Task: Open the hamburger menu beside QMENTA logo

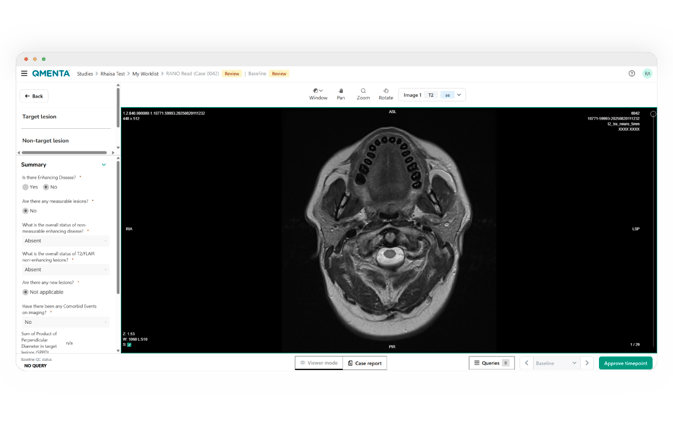Action: [x=24, y=73]
